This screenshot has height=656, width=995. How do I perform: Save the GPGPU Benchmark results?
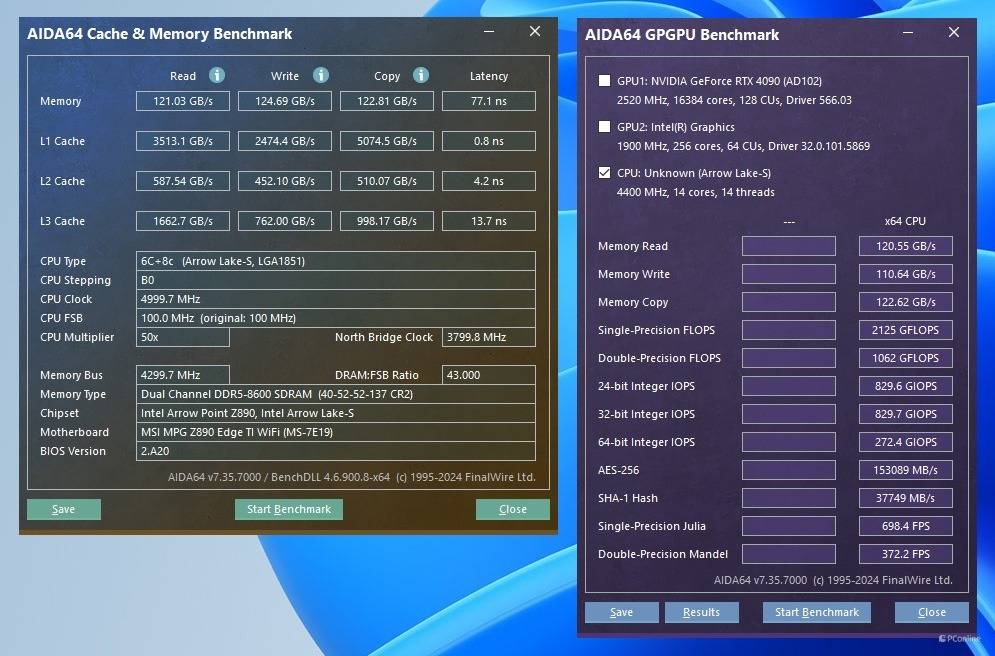(621, 612)
